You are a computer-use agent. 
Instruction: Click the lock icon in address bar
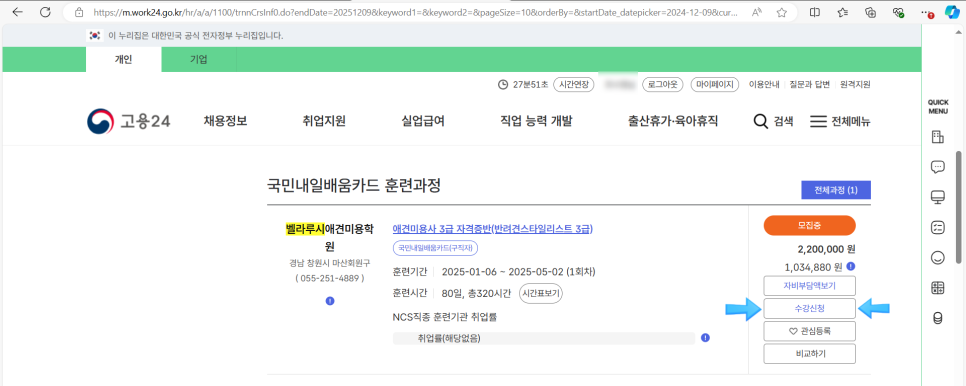pyautogui.click(x=78, y=12)
